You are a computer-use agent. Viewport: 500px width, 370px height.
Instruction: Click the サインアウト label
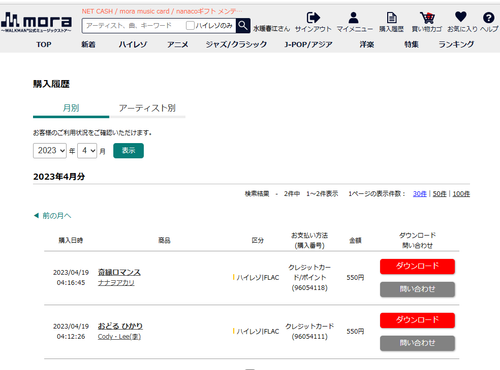click(x=313, y=29)
